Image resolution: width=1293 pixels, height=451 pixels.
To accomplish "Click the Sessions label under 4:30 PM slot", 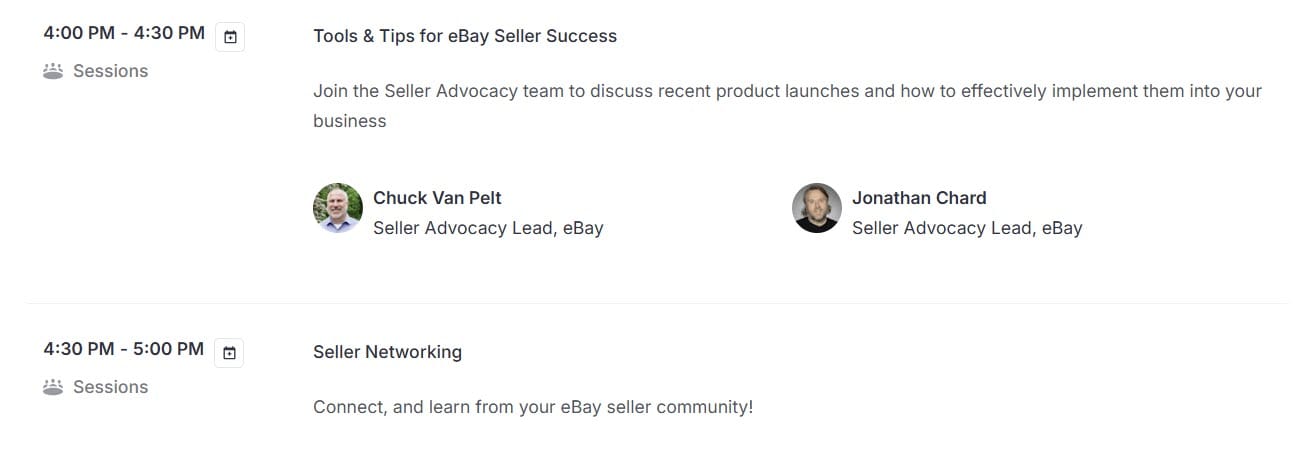I will tap(110, 387).
